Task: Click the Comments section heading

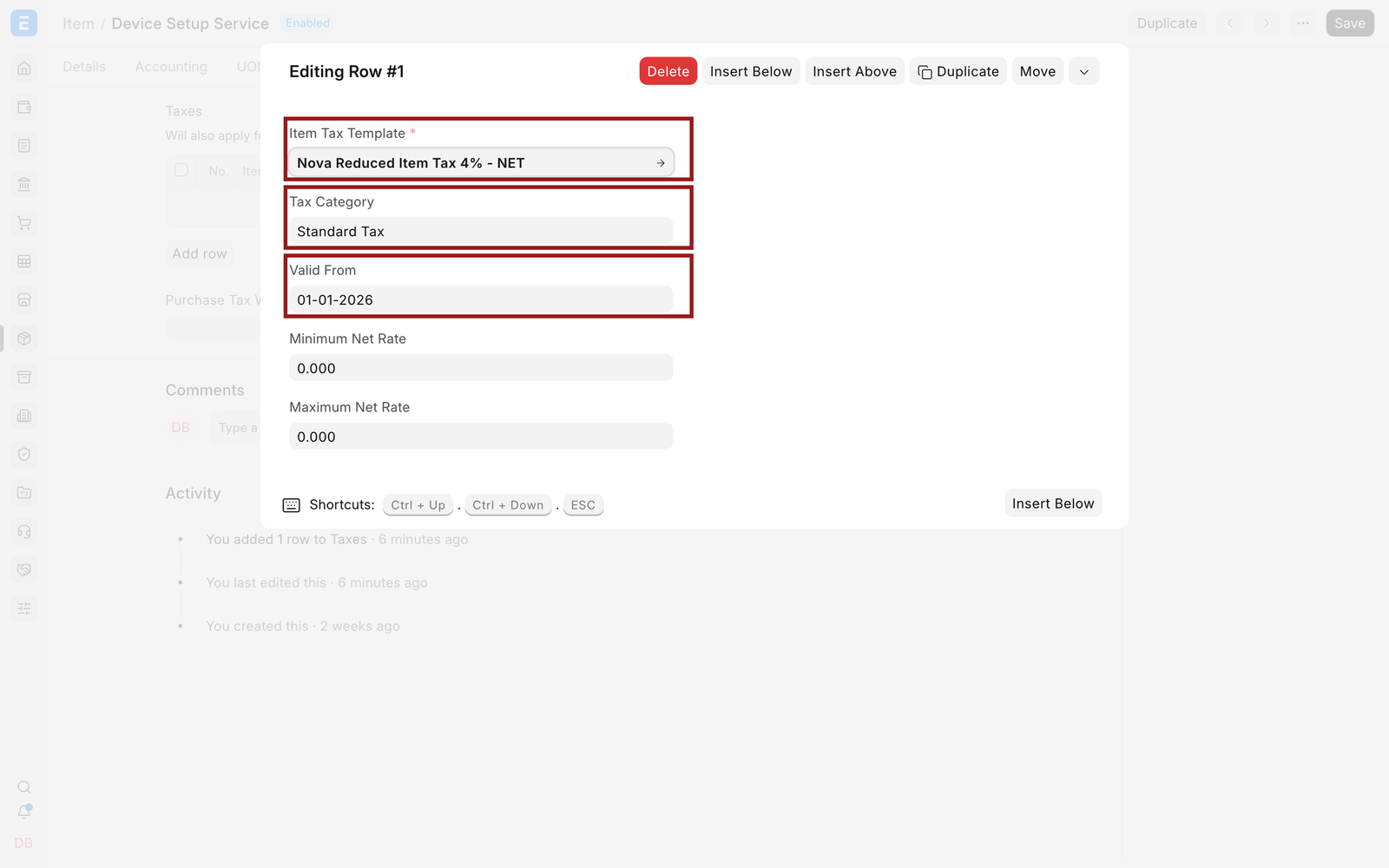Action: (205, 391)
